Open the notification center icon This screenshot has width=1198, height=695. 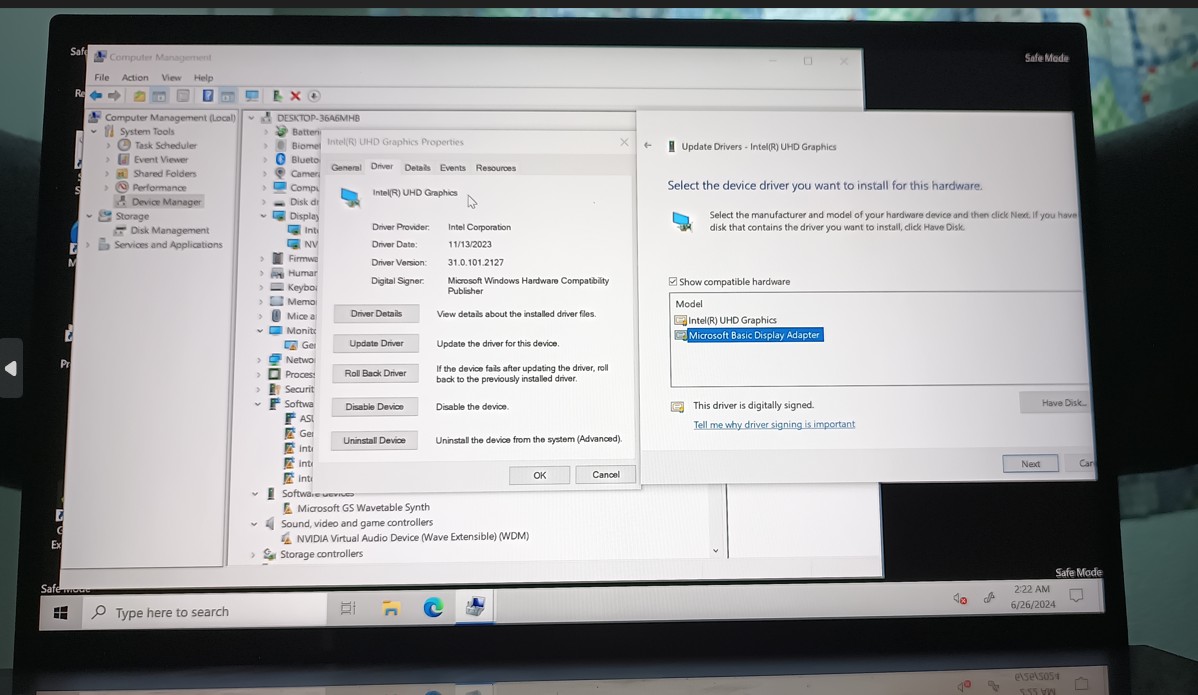1077,596
